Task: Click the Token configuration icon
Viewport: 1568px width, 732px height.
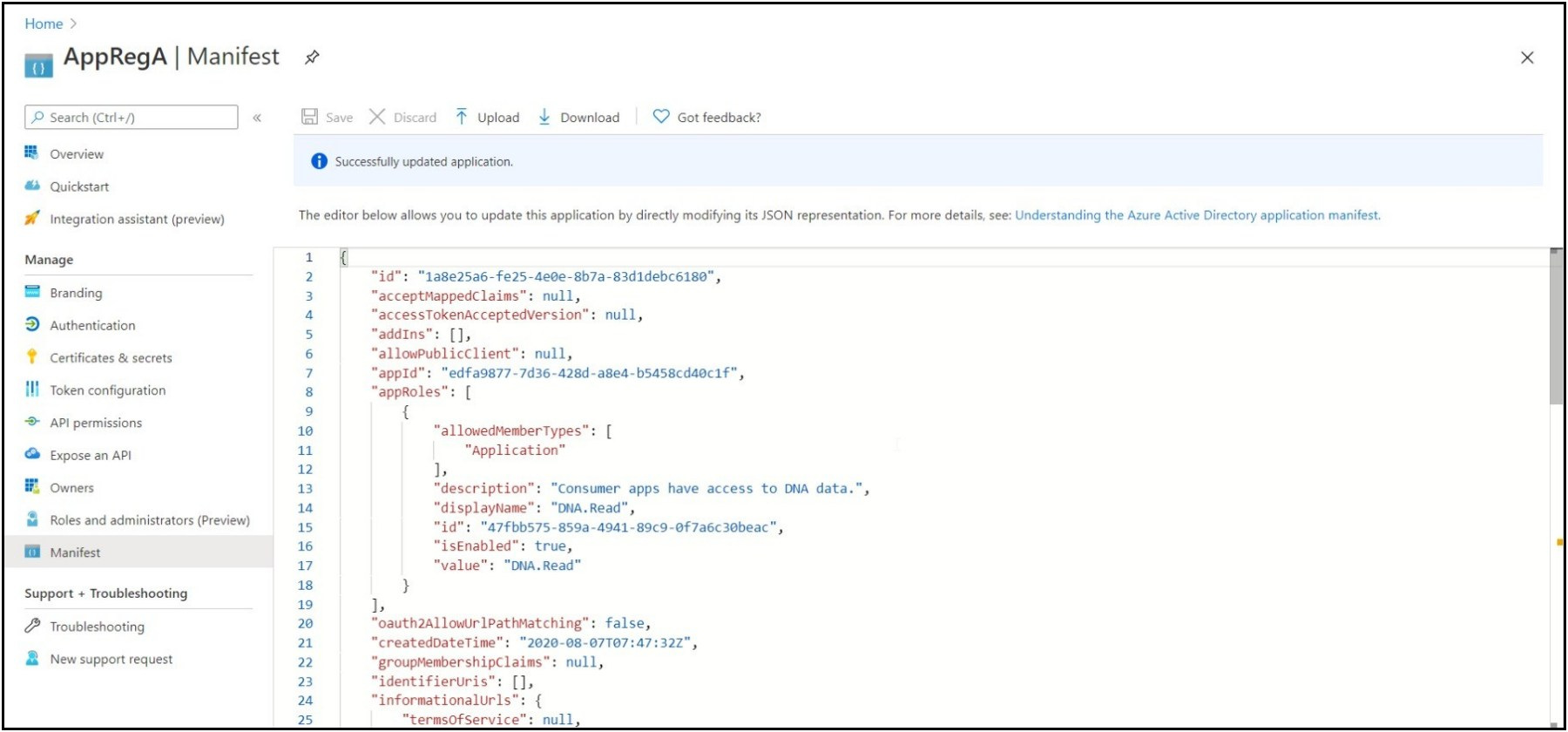Action: (32, 390)
